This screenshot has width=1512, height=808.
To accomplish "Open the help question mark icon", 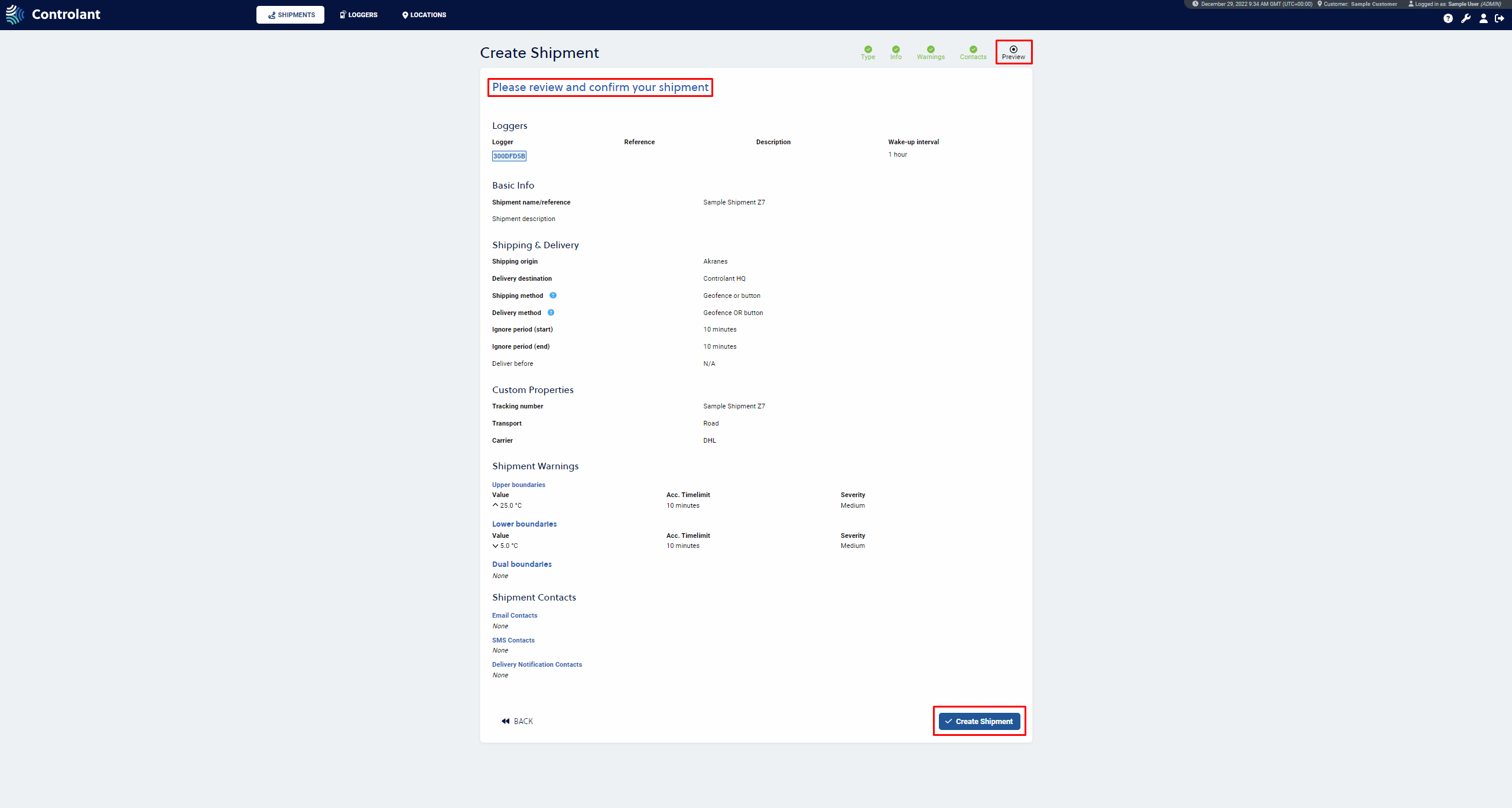I will click(1448, 18).
